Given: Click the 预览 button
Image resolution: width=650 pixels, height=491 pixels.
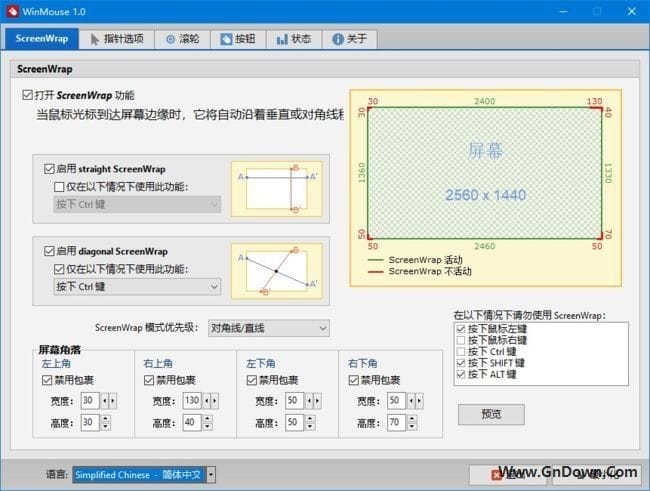Looking at the screenshot, I should tap(491, 414).
